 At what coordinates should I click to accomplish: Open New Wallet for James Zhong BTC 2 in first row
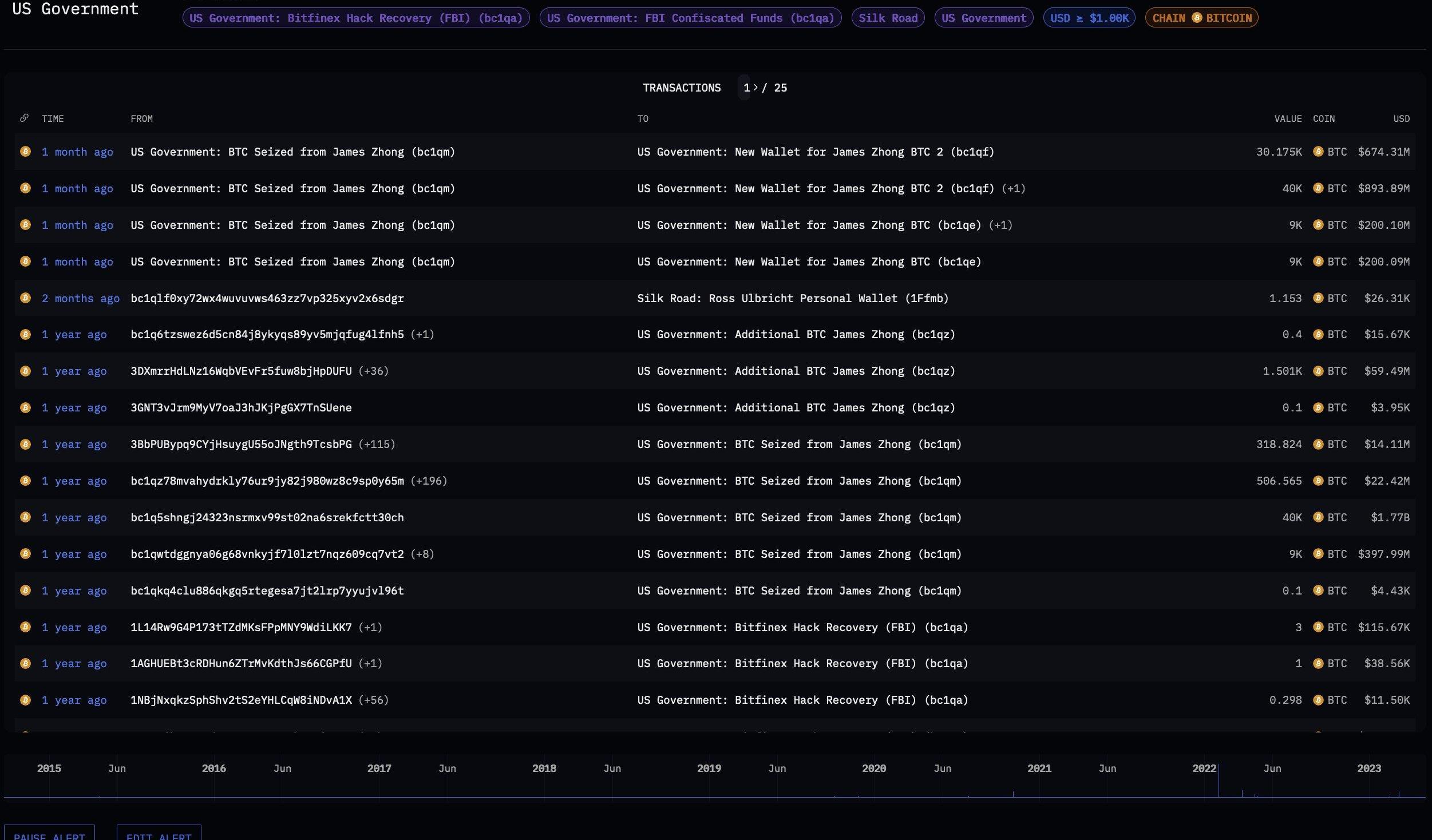tap(816, 152)
